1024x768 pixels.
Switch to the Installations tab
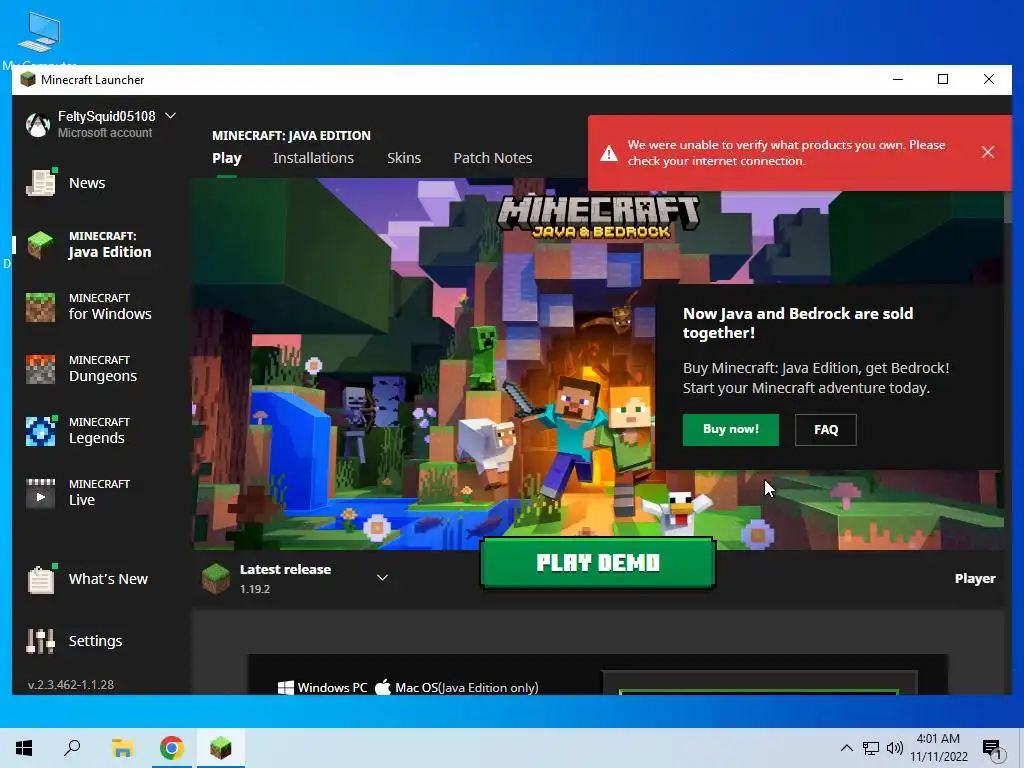(x=313, y=158)
